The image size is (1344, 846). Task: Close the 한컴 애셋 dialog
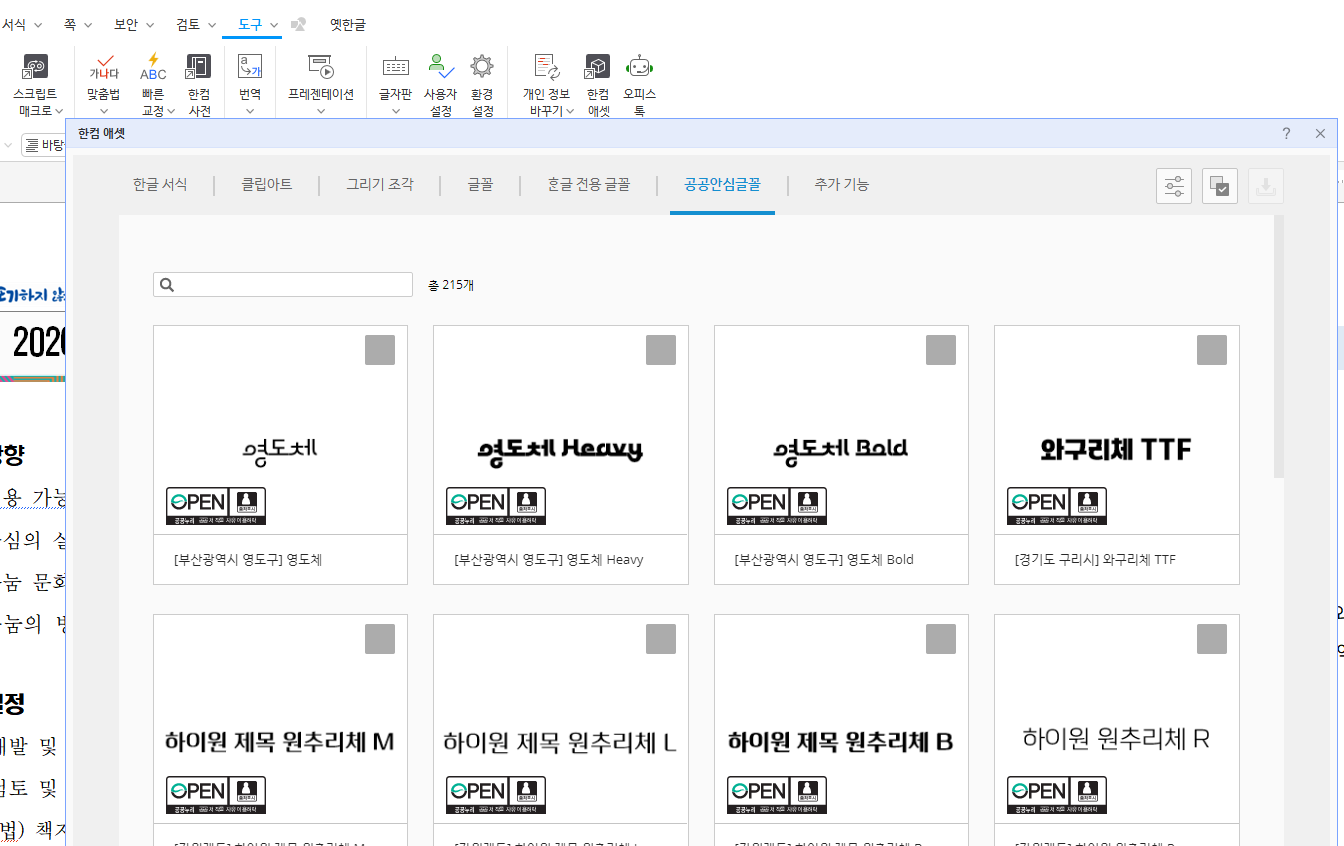point(1320,133)
